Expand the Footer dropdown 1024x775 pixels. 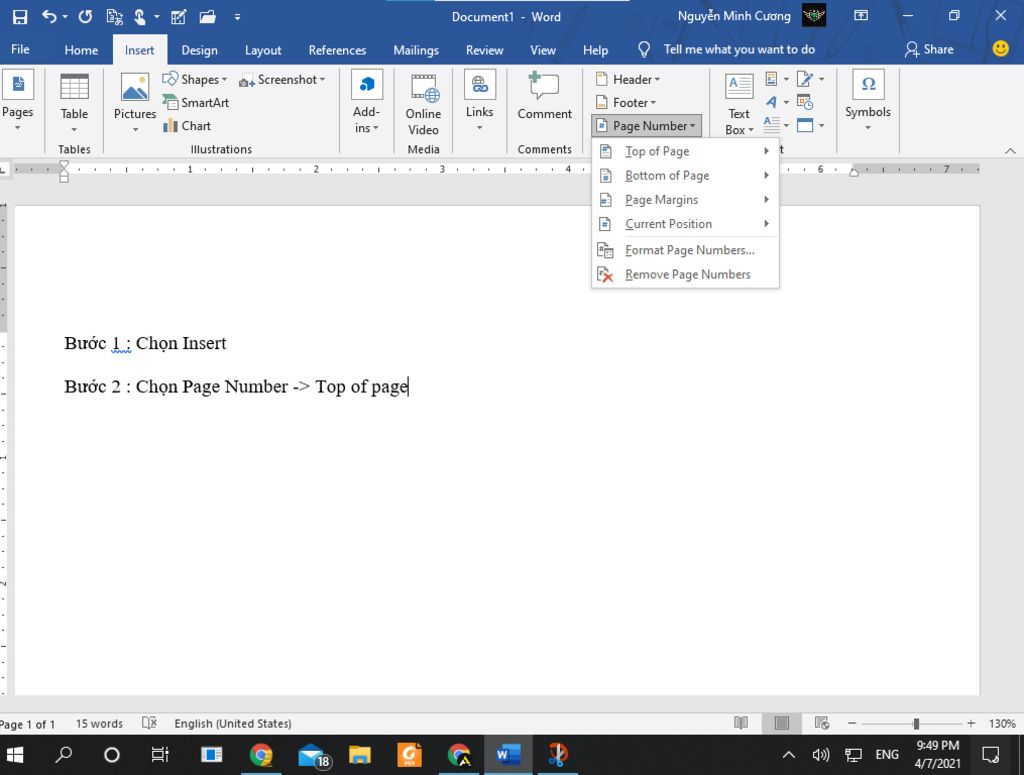click(x=626, y=103)
